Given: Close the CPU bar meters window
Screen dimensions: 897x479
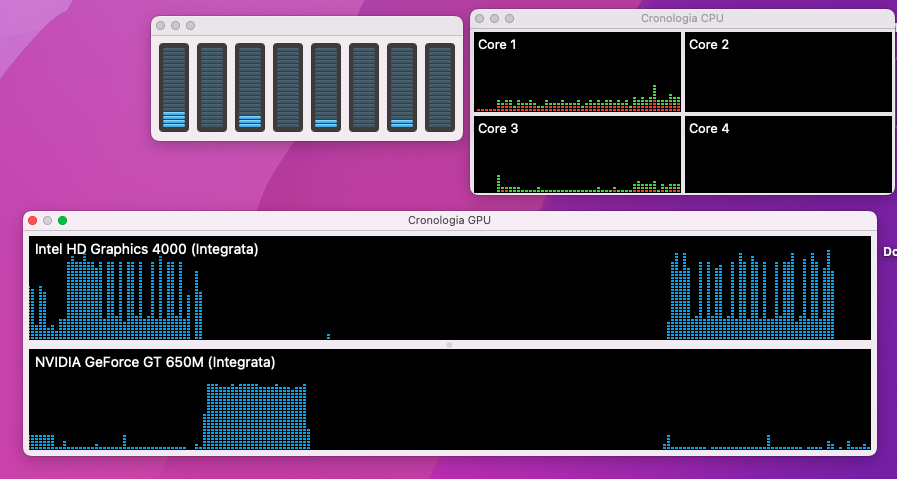Looking at the screenshot, I should pos(161,26).
